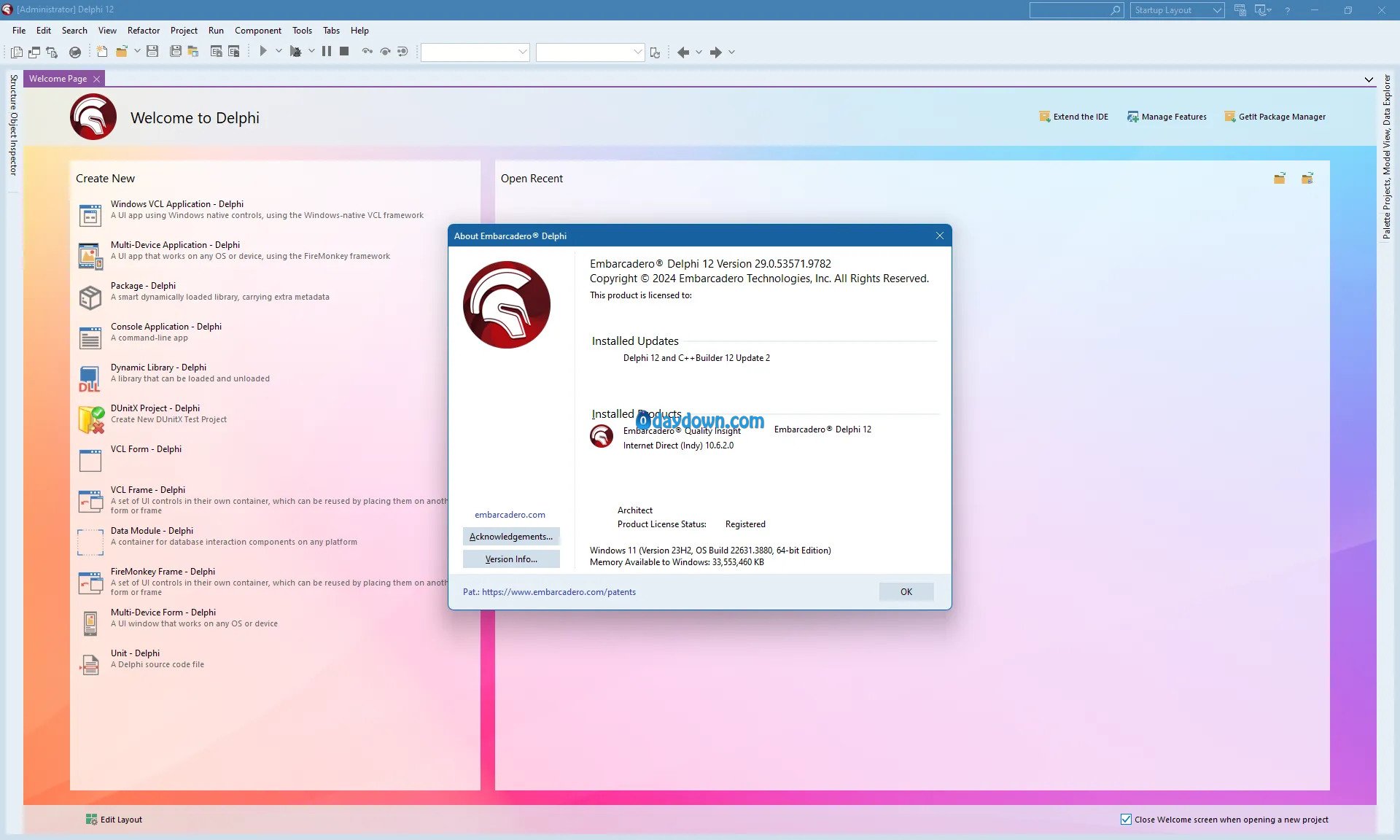Open the File menu
The image size is (1400, 840).
tap(19, 31)
